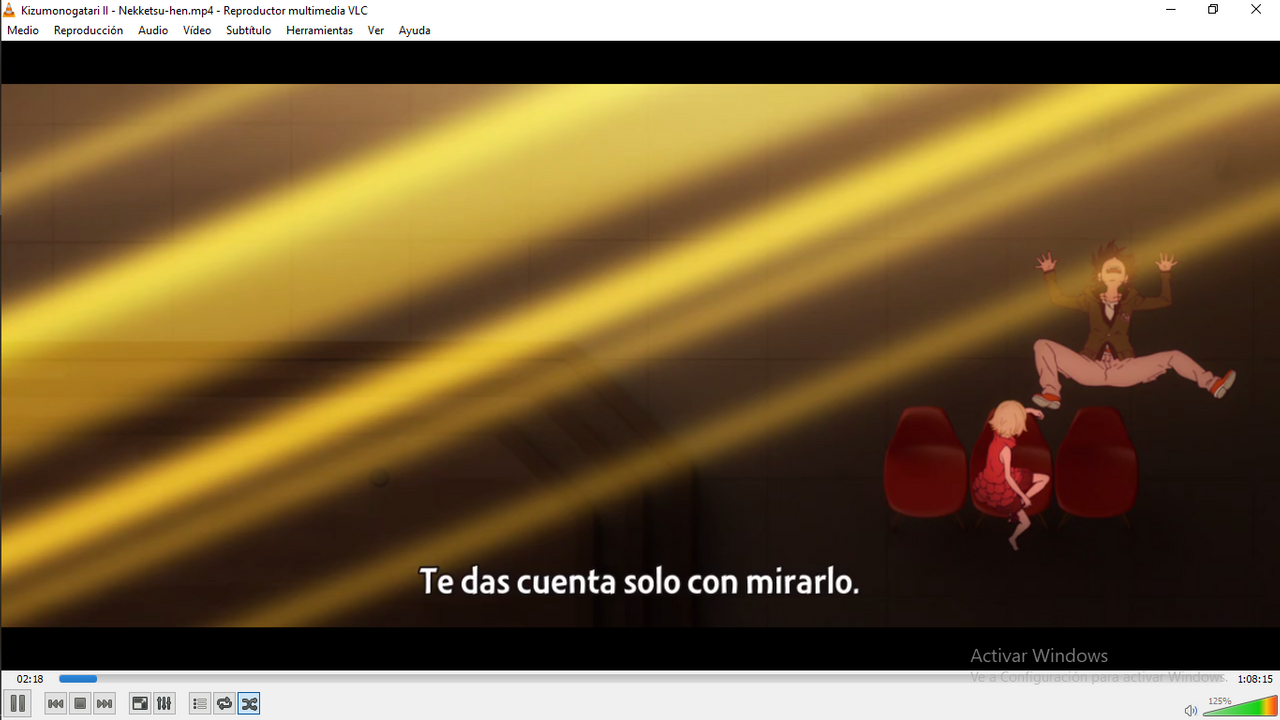Open the Reproducción menu
This screenshot has height=720, width=1280.
point(88,30)
